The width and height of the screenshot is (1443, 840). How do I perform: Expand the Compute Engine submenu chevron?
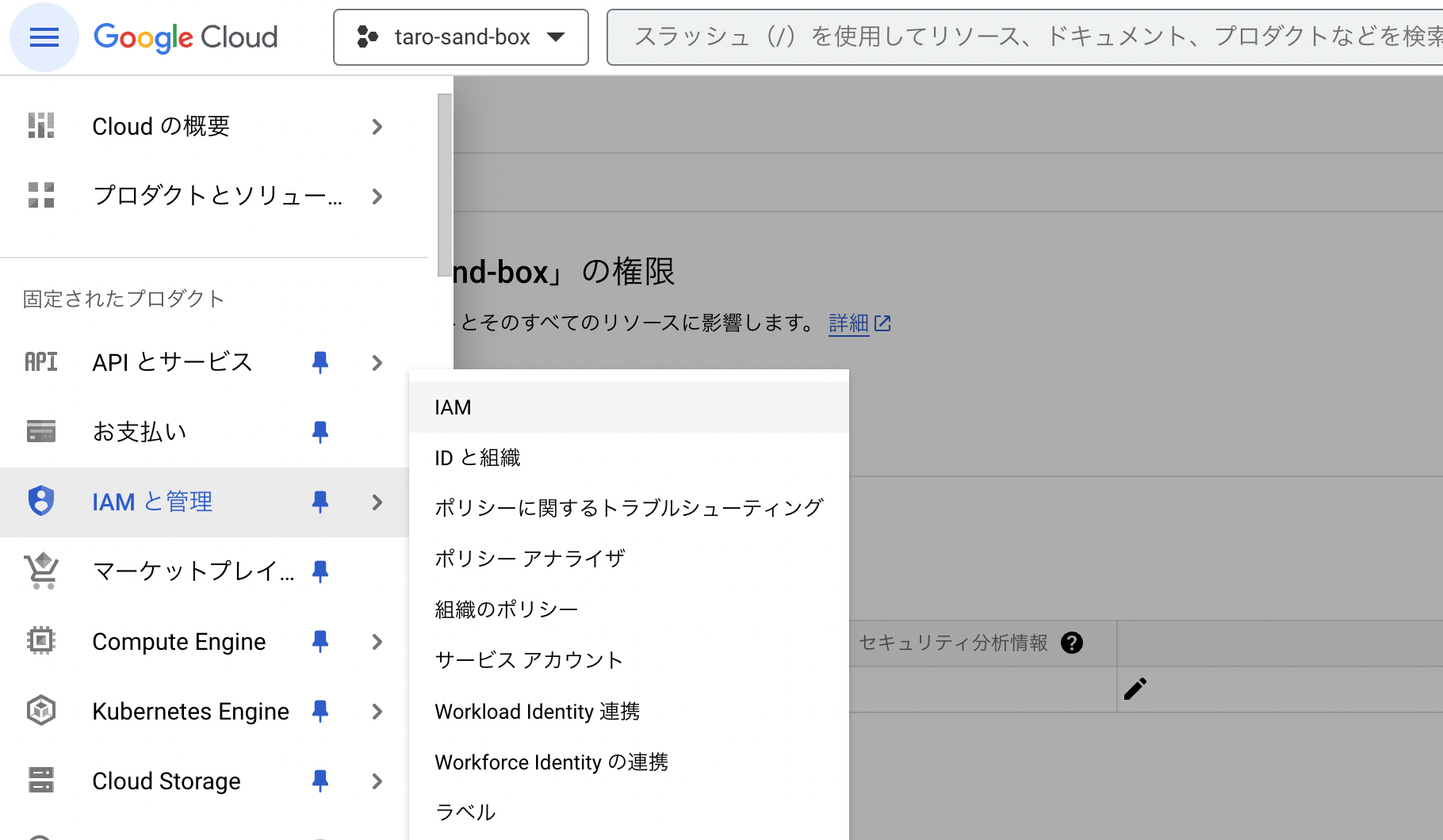pyautogui.click(x=377, y=642)
